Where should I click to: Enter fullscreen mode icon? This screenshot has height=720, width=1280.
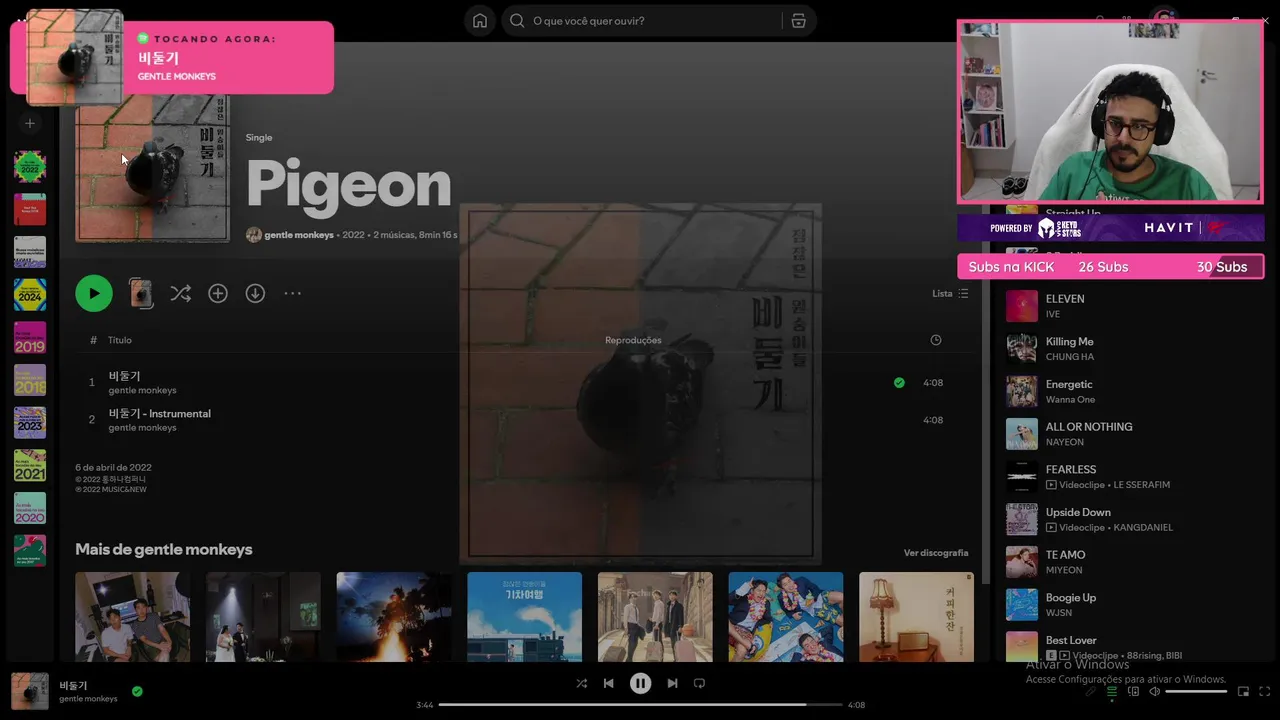coord(1265,691)
